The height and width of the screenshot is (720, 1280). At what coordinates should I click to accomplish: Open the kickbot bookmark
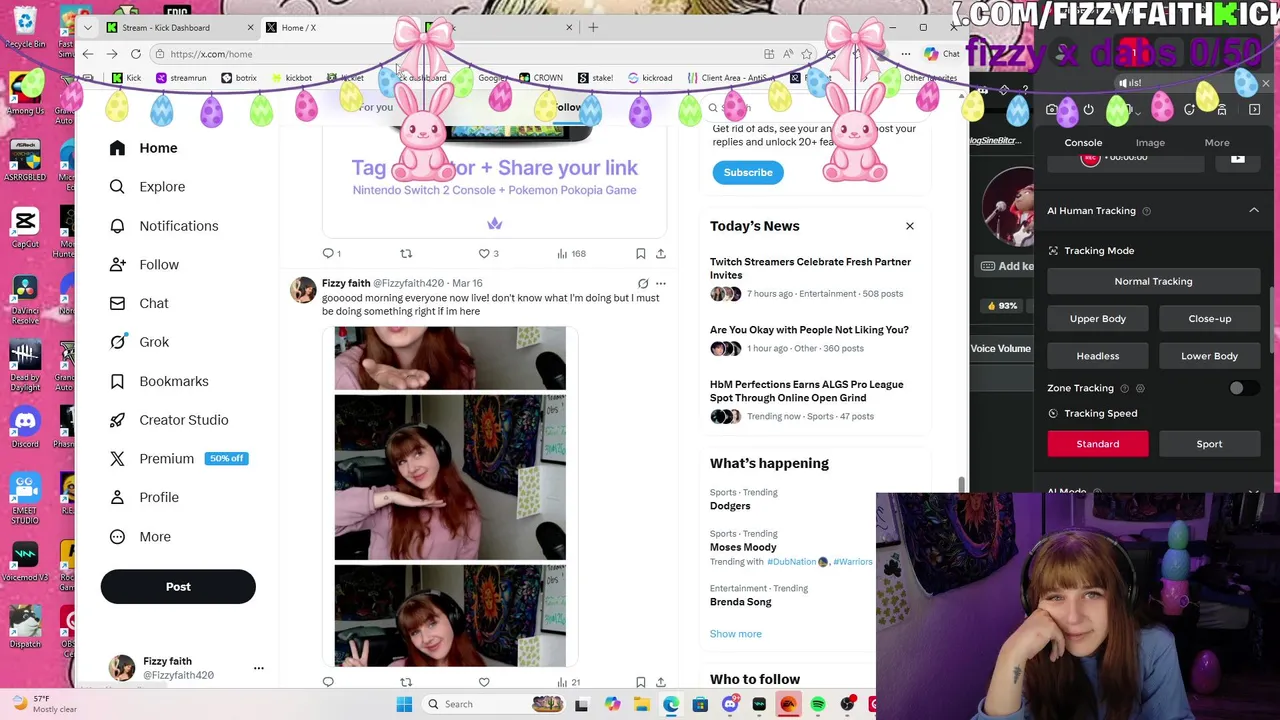(291, 78)
